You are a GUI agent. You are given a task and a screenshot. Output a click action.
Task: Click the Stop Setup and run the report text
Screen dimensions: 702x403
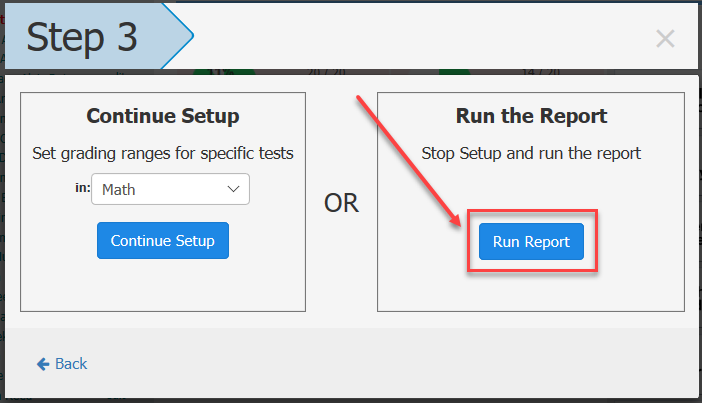click(531, 153)
